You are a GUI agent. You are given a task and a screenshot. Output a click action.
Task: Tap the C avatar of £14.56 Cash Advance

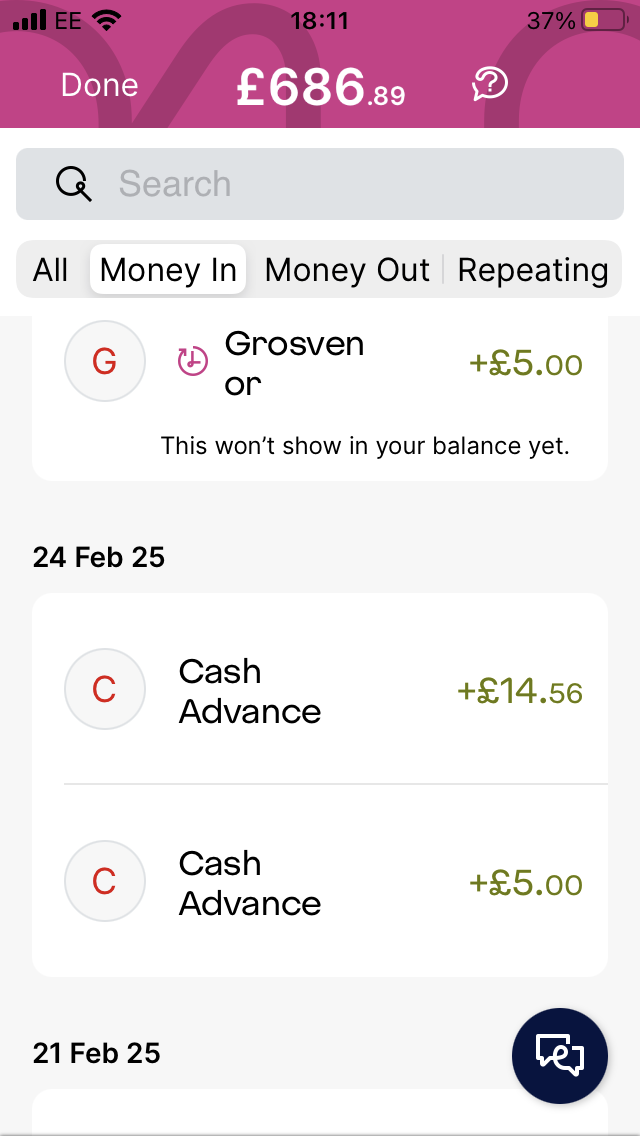click(x=104, y=689)
